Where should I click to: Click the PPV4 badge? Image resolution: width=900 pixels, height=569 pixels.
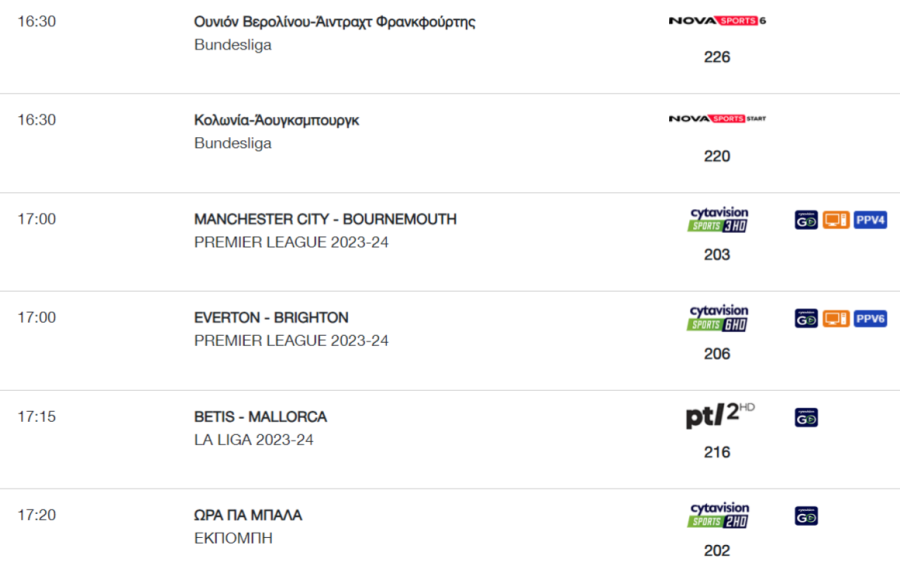point(870,220)
